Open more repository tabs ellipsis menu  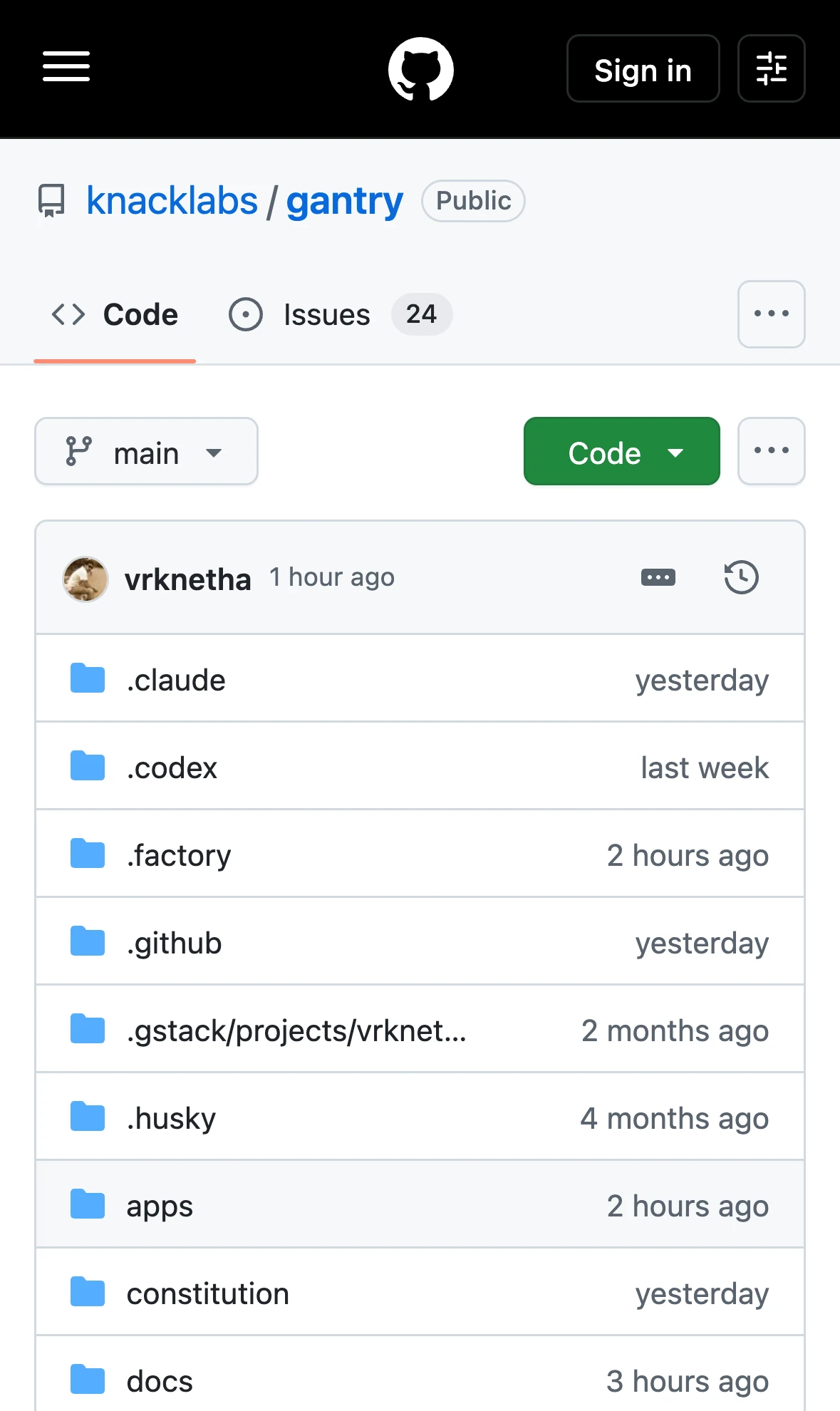771,314
